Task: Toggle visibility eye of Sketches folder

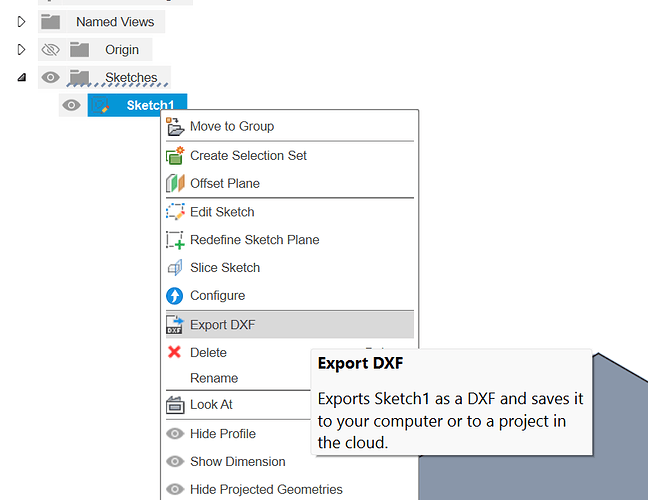Action: coord(50,77)
